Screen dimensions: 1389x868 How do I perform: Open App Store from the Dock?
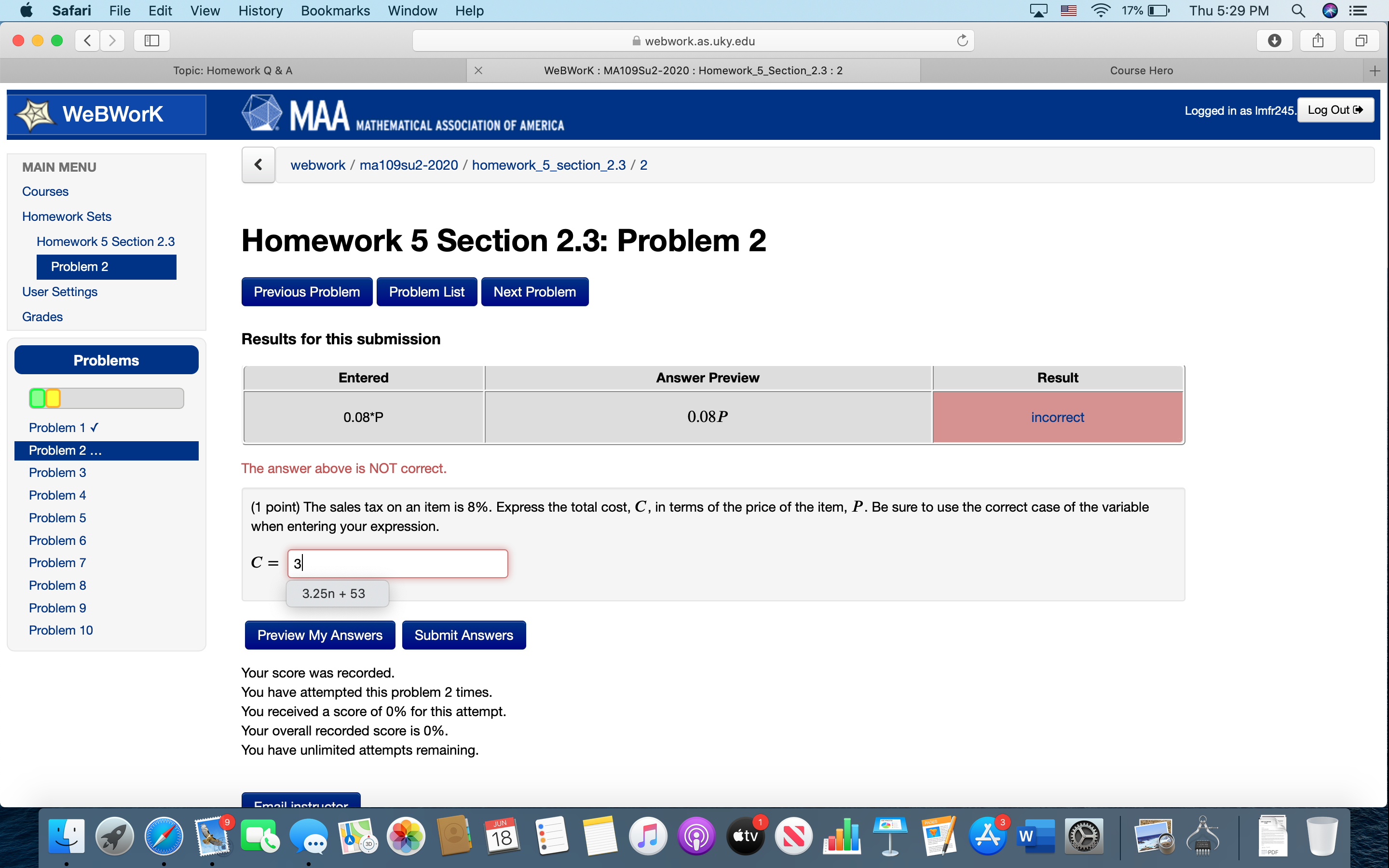click(x=988, y=836)
